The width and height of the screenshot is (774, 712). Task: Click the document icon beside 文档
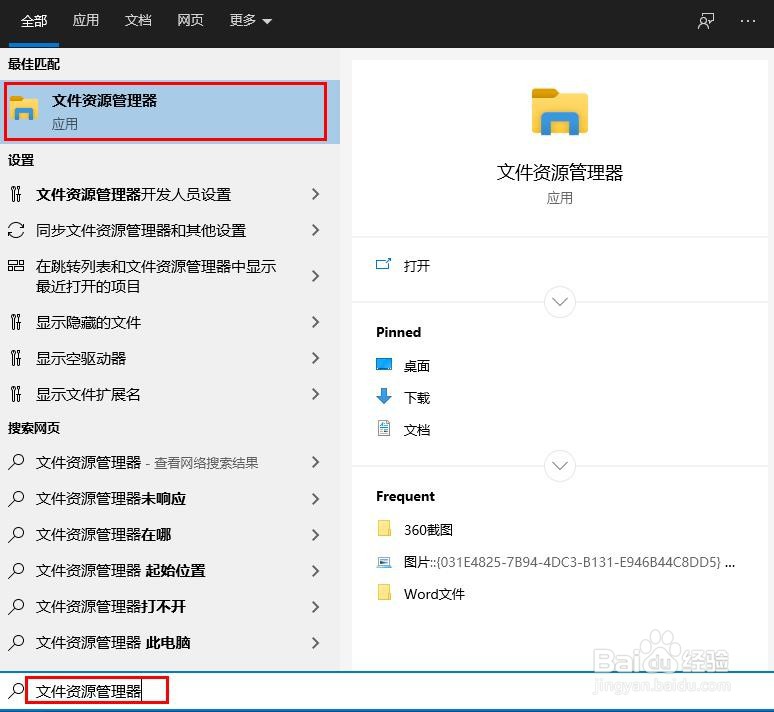(384, 429)
